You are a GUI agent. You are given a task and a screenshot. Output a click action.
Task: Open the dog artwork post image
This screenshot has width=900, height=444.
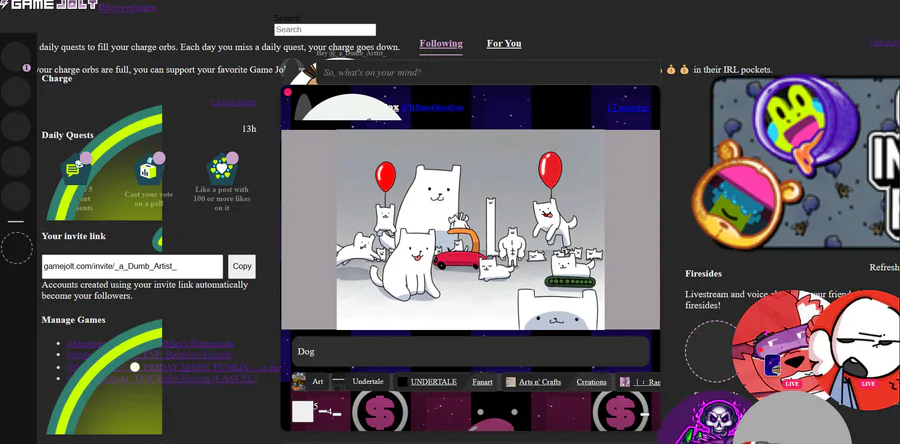pos(470,229)
